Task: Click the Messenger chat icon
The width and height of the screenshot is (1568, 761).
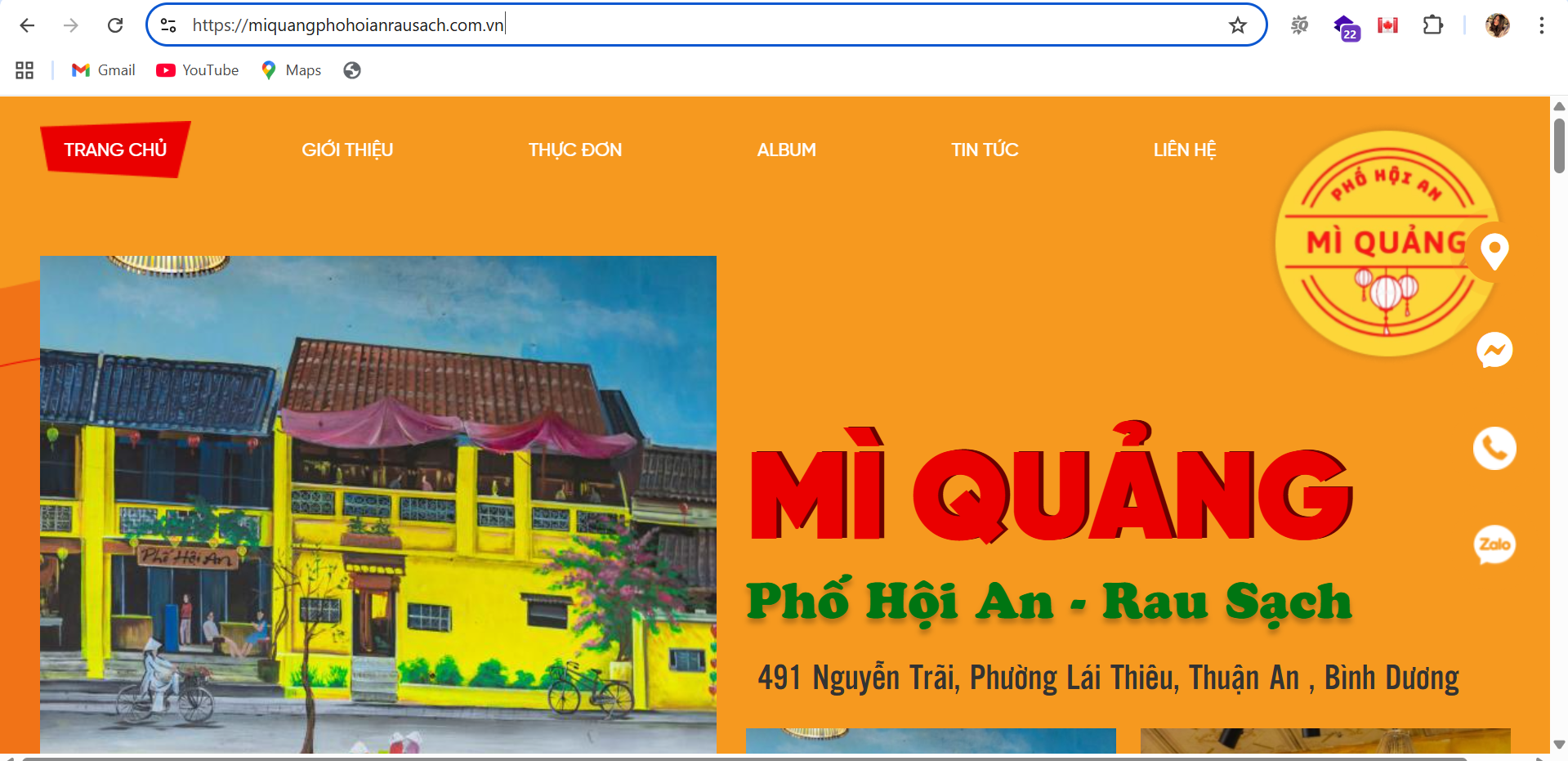Action: tap(1494, 351)
